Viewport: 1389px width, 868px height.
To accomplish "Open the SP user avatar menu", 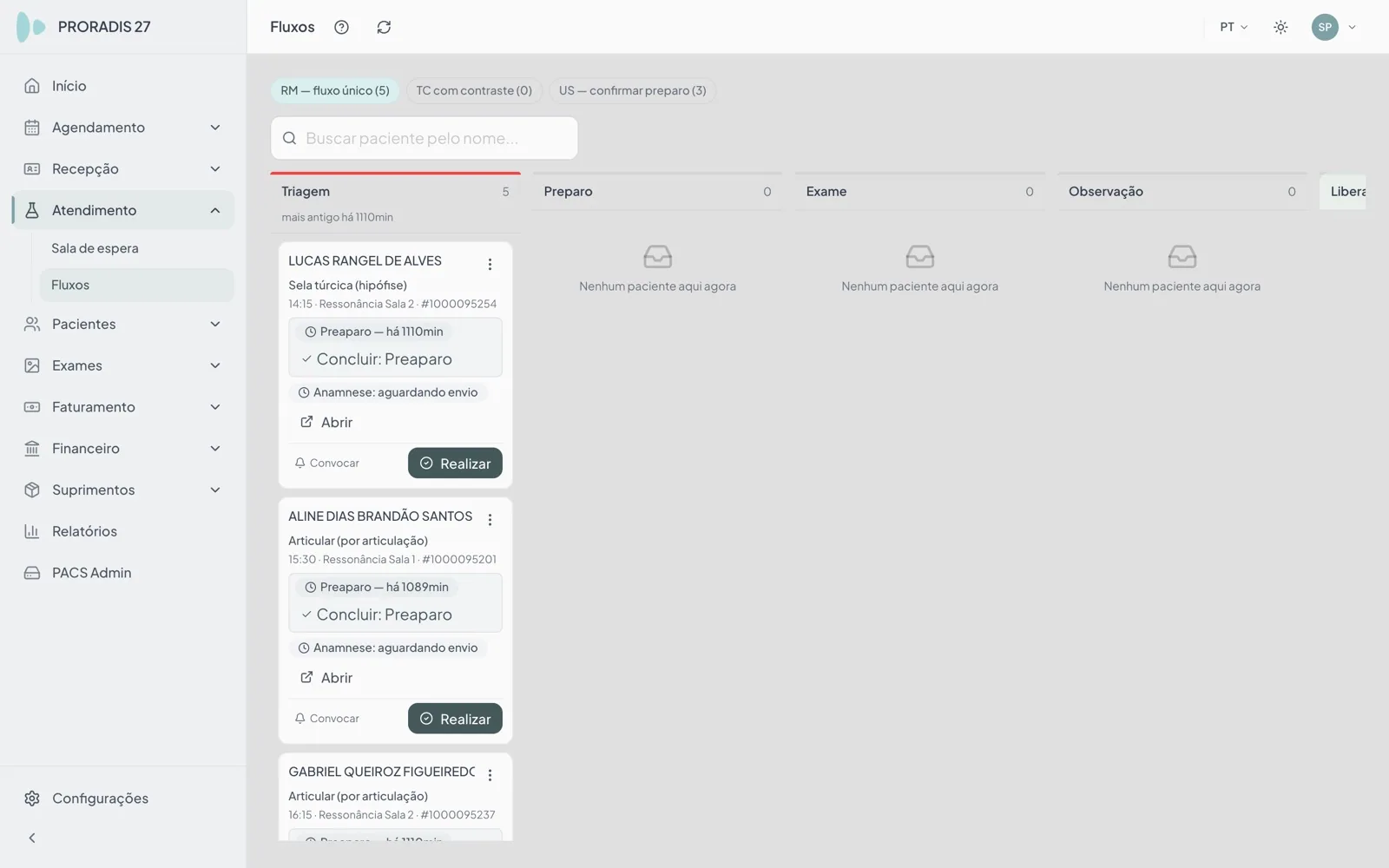I will pyautogui.click(x=1325, y=27).
